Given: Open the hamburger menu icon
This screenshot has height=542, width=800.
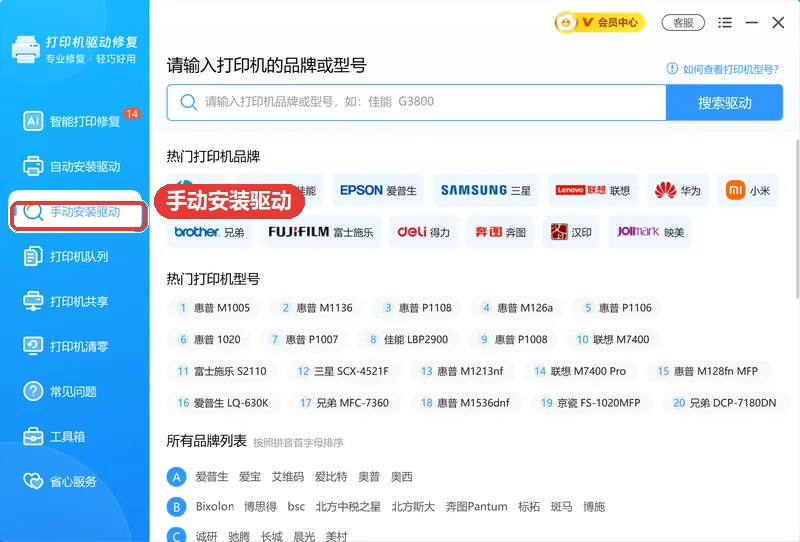Looking at the screenshot, I should 724,22.
